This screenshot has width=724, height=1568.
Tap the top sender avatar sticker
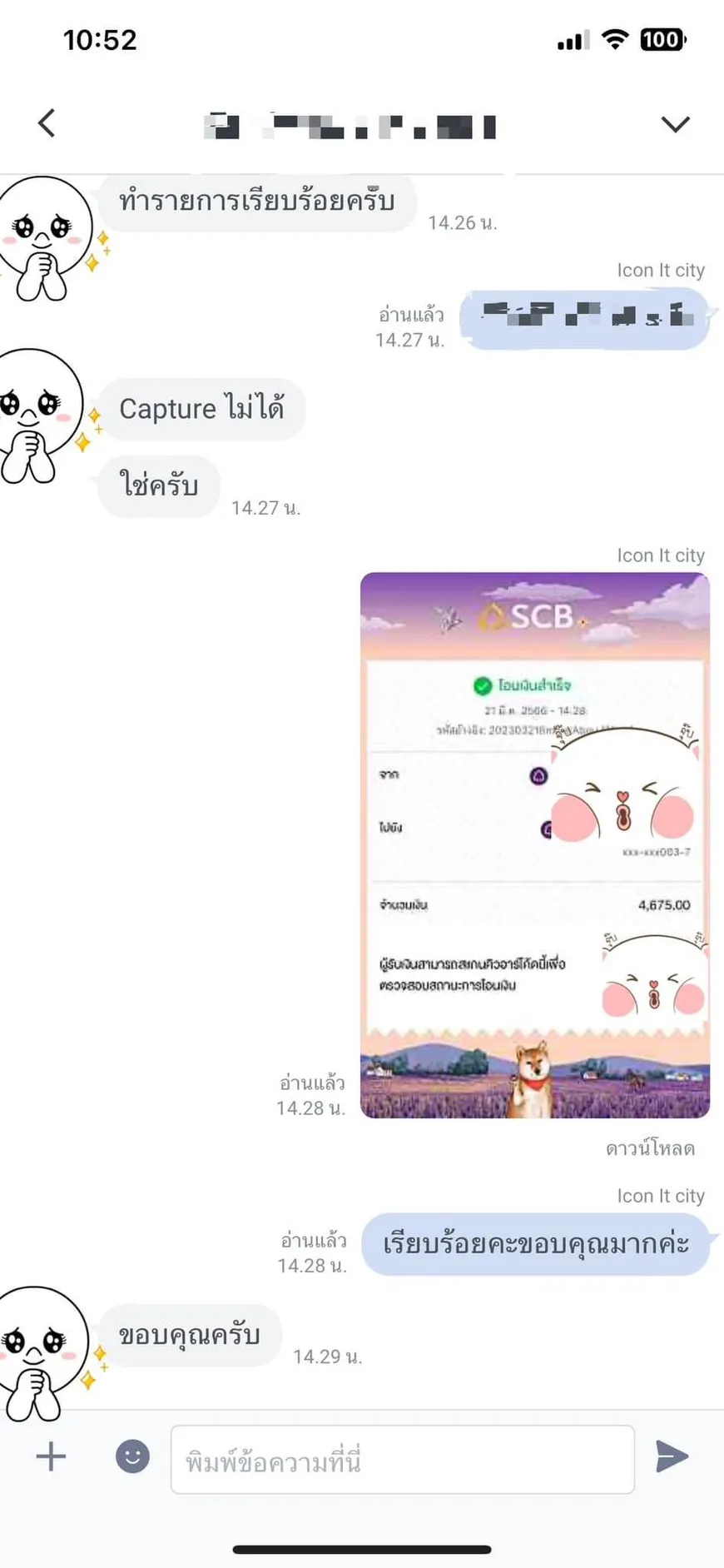point(47,237)
